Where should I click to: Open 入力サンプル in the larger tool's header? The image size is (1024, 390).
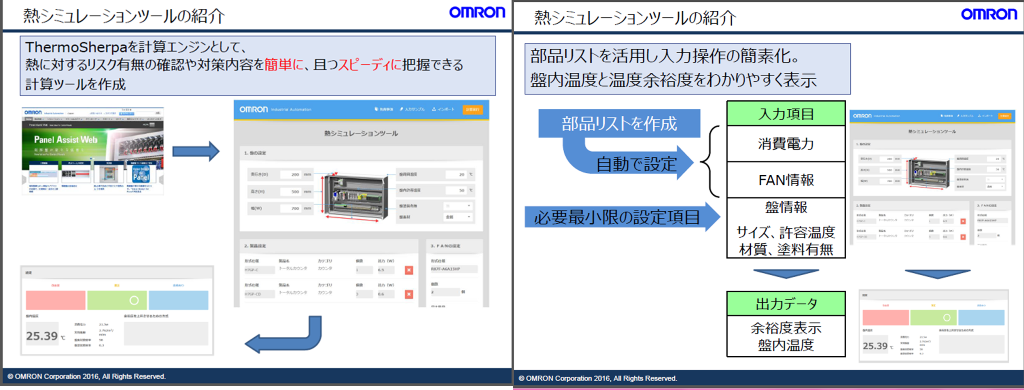click(x=412, y=110)
